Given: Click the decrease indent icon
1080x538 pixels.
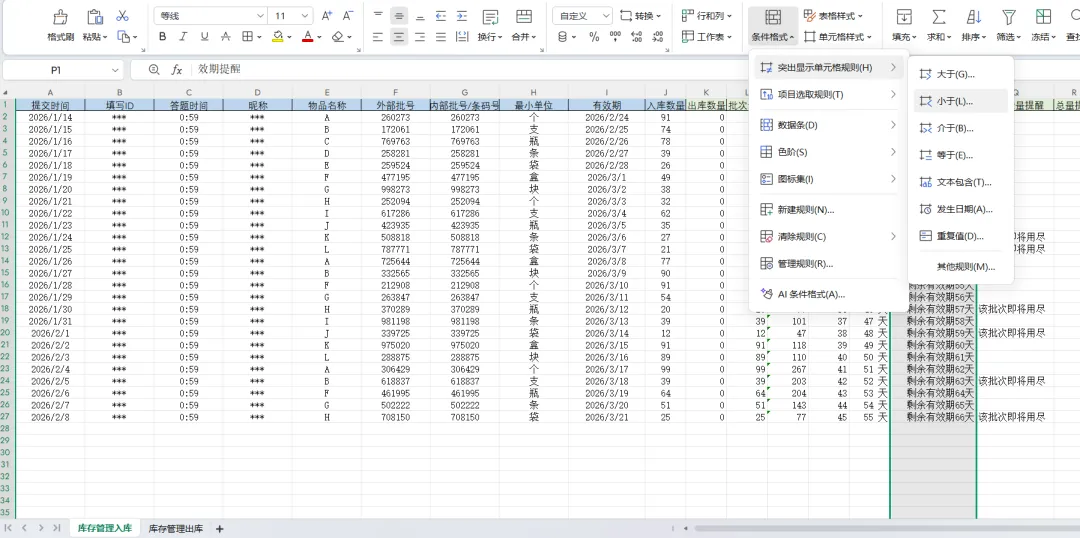Looking at the screenshot, I should (441, 15).
